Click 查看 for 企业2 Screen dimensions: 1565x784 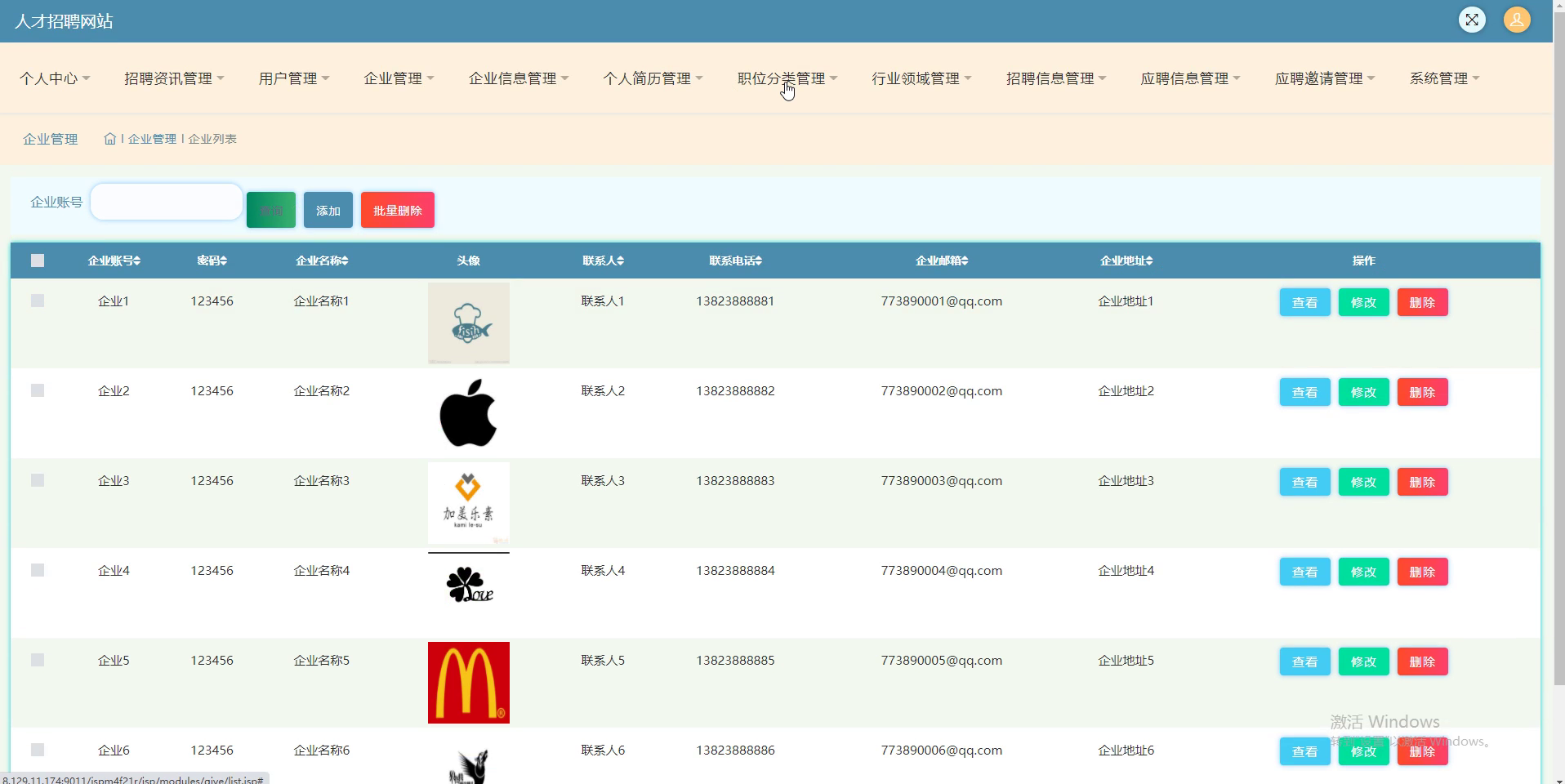coord(1304,392)
